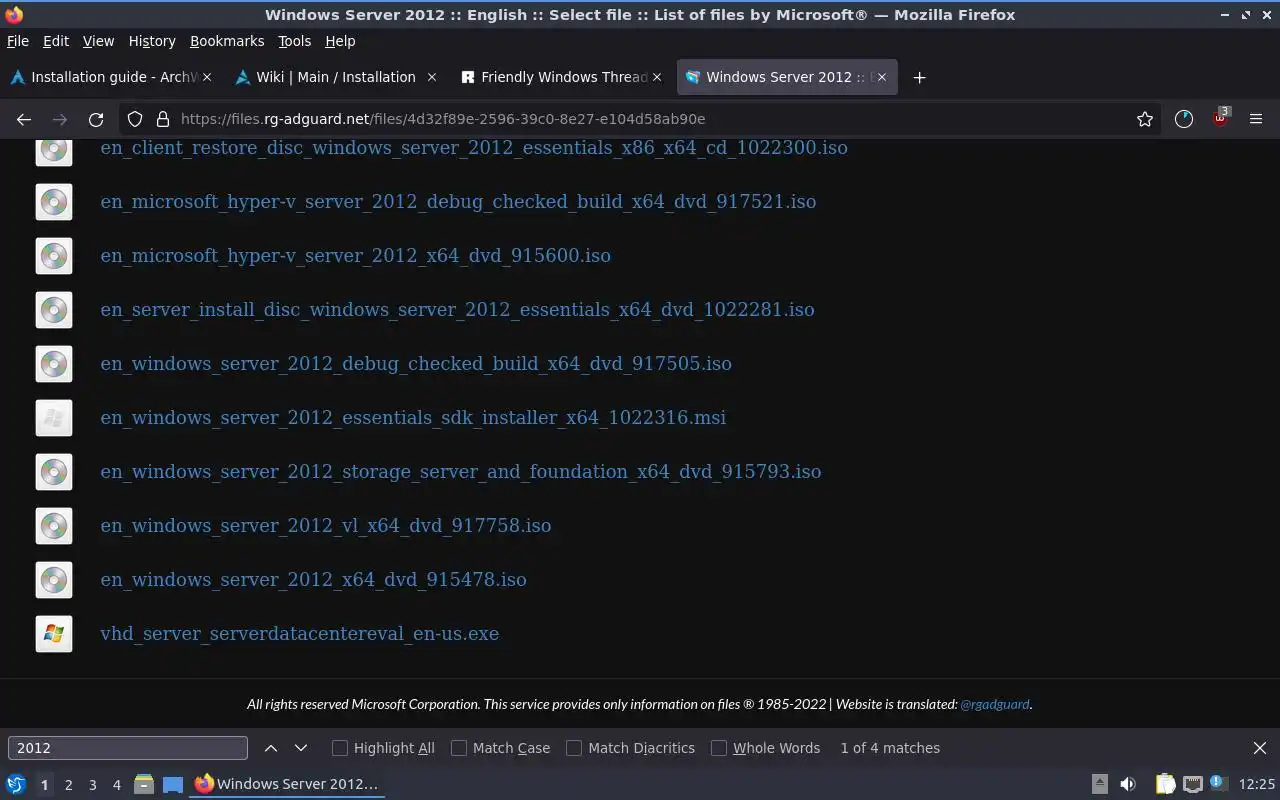The height and width of the screenshot is (800, 1280).
Task: Close the Friendly Windows Thread tab
Action: coord(657,77)
